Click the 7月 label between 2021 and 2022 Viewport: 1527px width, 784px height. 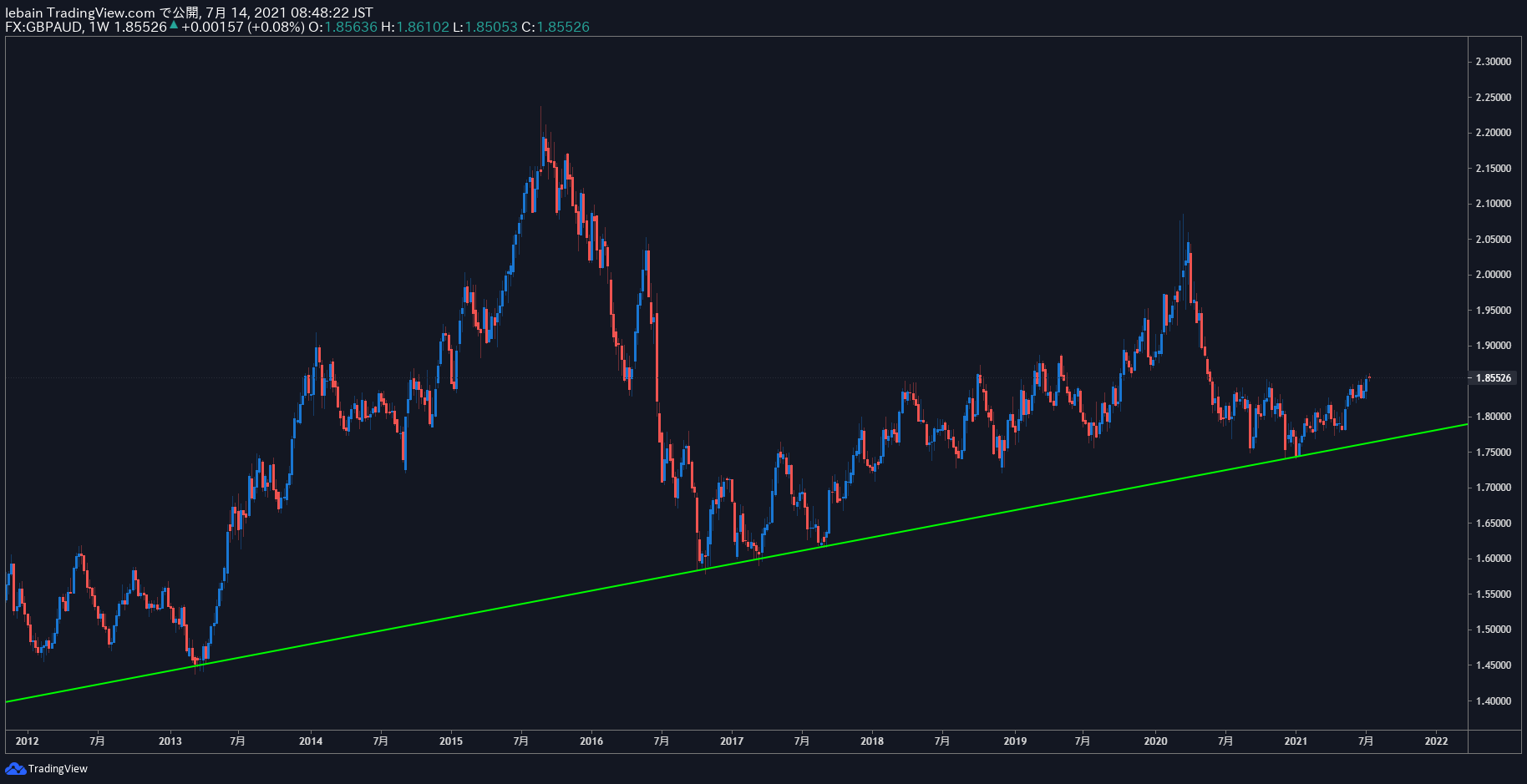coord(1366,741)
